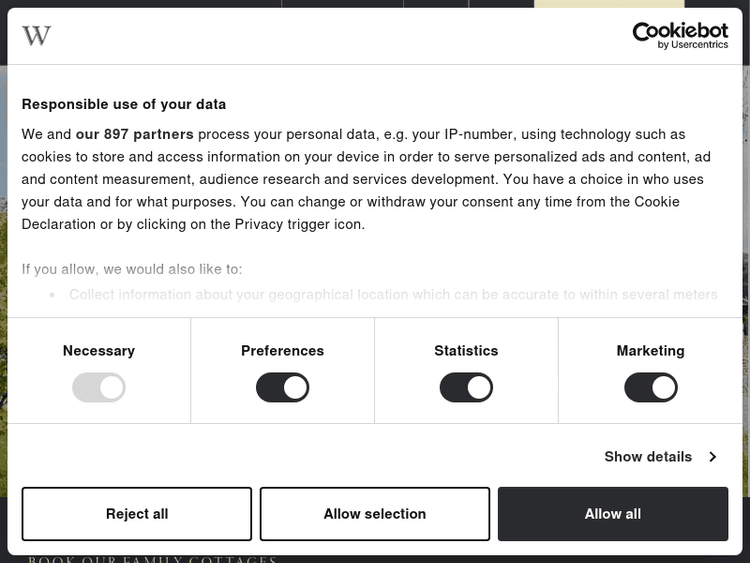Click the Preferences category label

[282, 351]
